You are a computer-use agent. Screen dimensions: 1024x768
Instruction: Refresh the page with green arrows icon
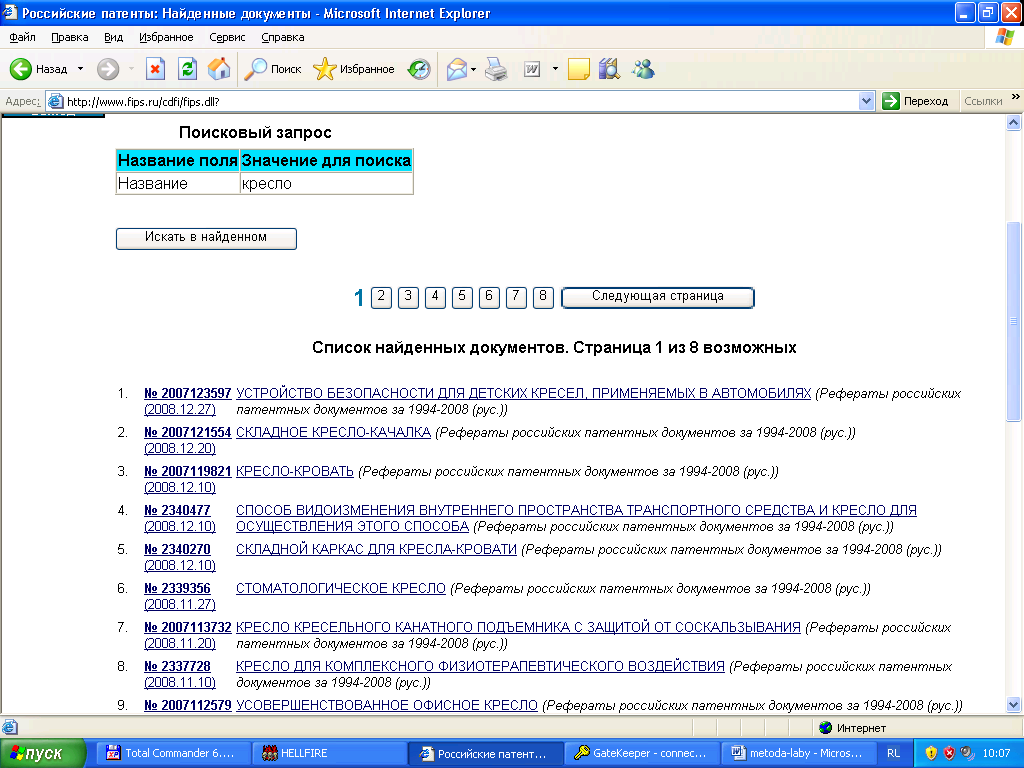pyautogui.click(x=187, y=69)
